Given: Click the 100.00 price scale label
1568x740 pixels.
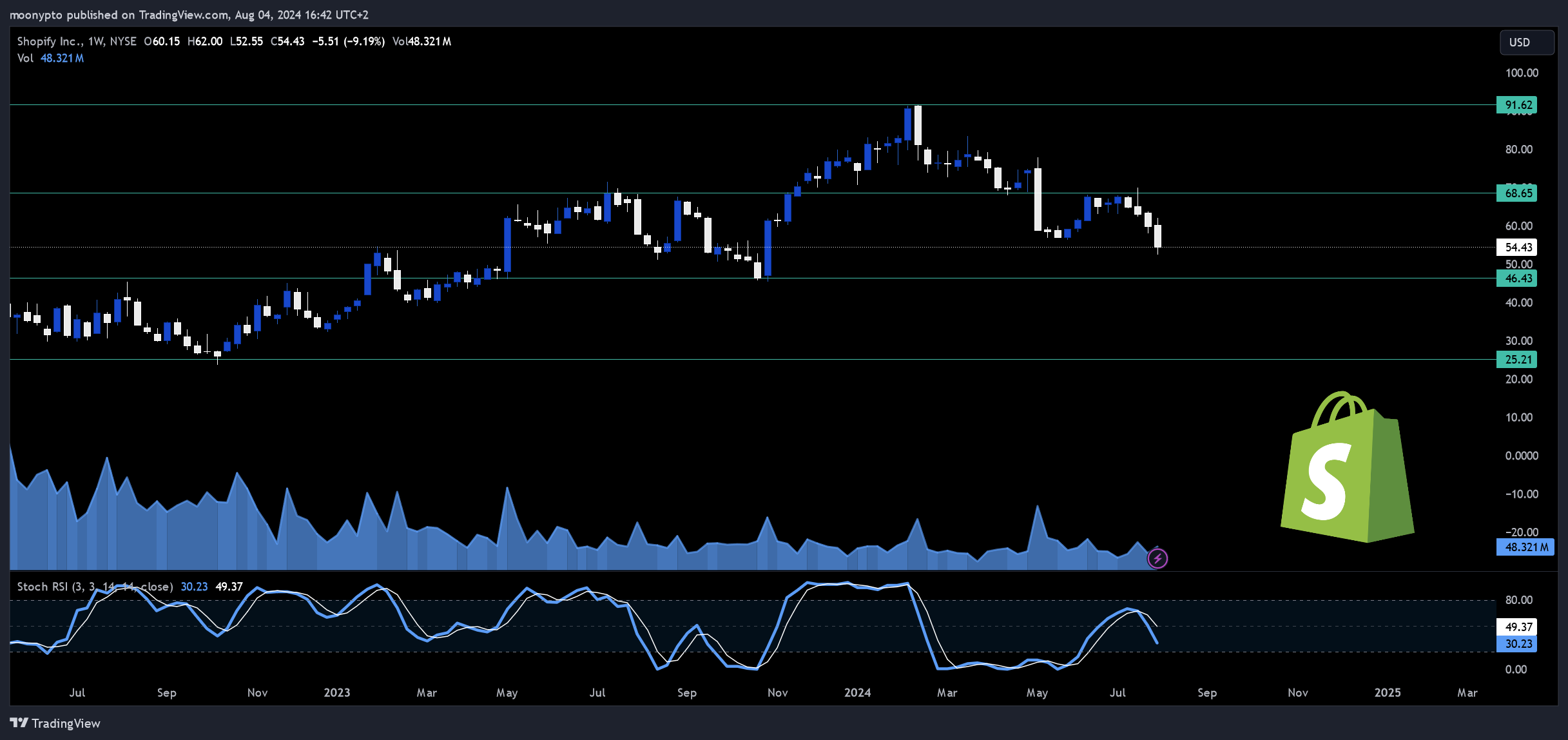Looking at the screenshot, I should (x=1522, y=73).
